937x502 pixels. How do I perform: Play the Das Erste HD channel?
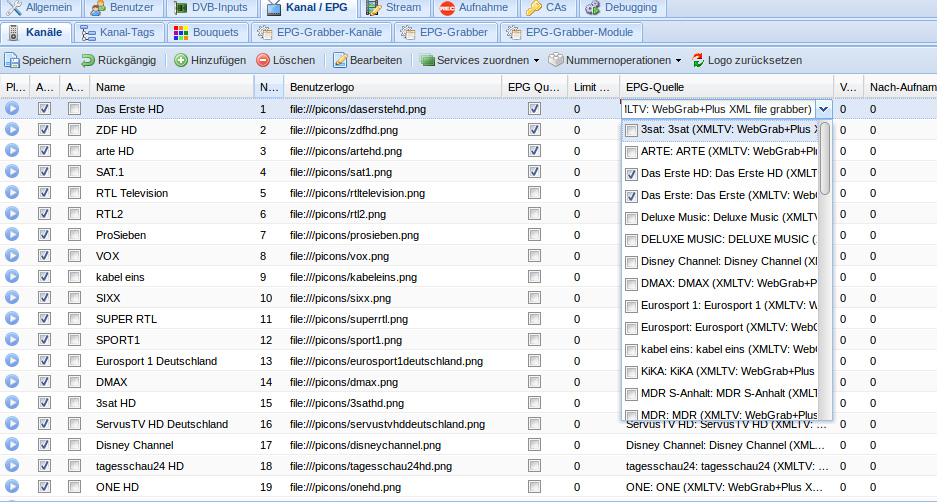(12, 109)
